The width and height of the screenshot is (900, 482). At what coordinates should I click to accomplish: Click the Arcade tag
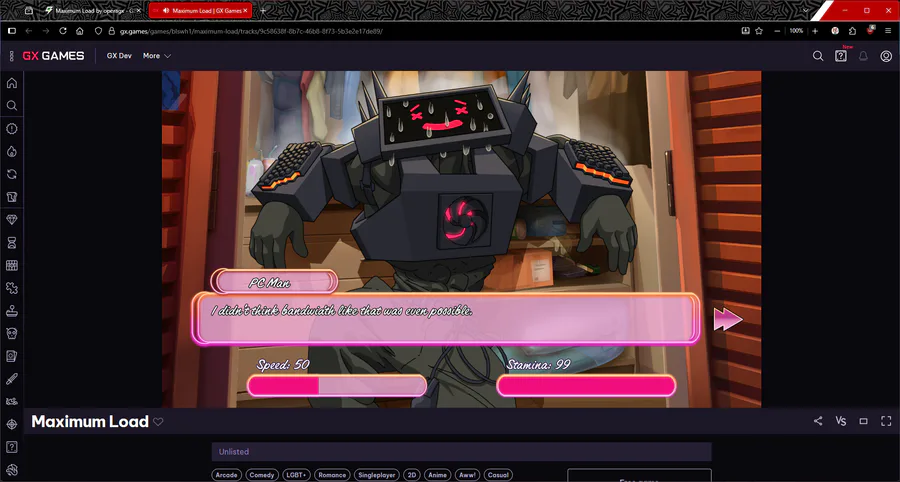[226, 475]
